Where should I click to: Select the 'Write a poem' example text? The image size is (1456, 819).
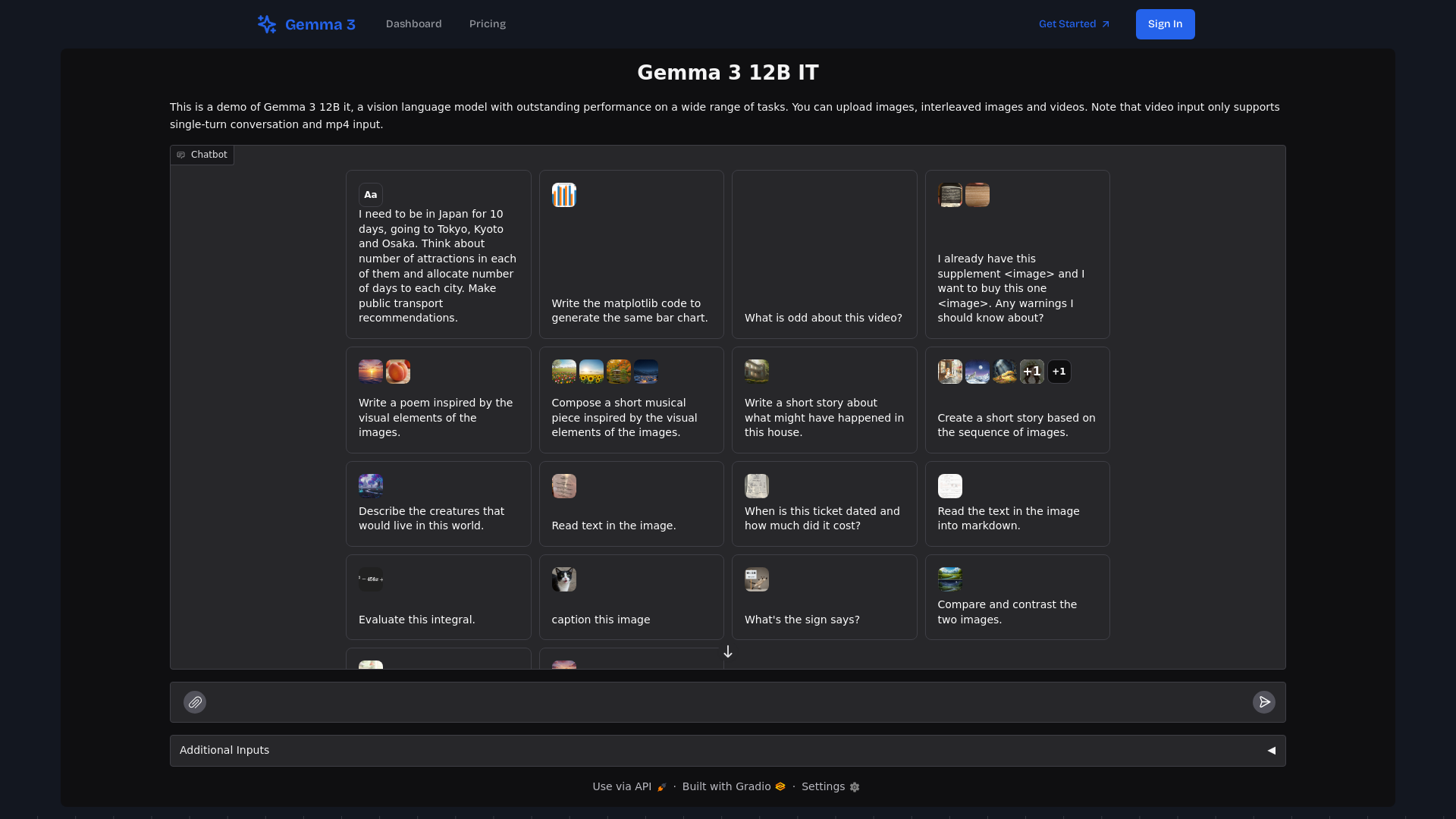click(x=436, y=418)
